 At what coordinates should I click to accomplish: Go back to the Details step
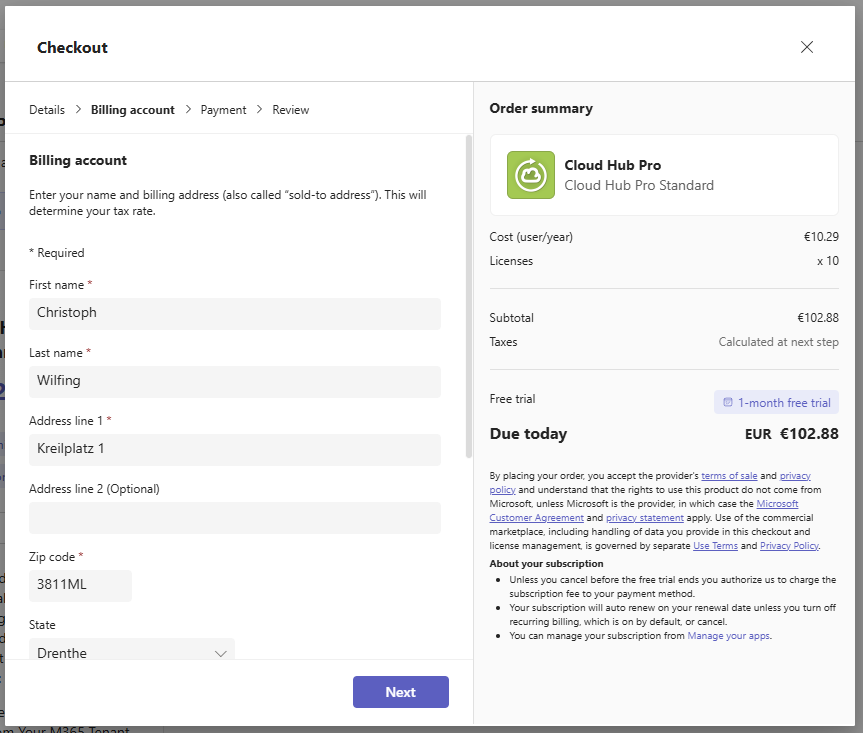(x=47, y=110)
